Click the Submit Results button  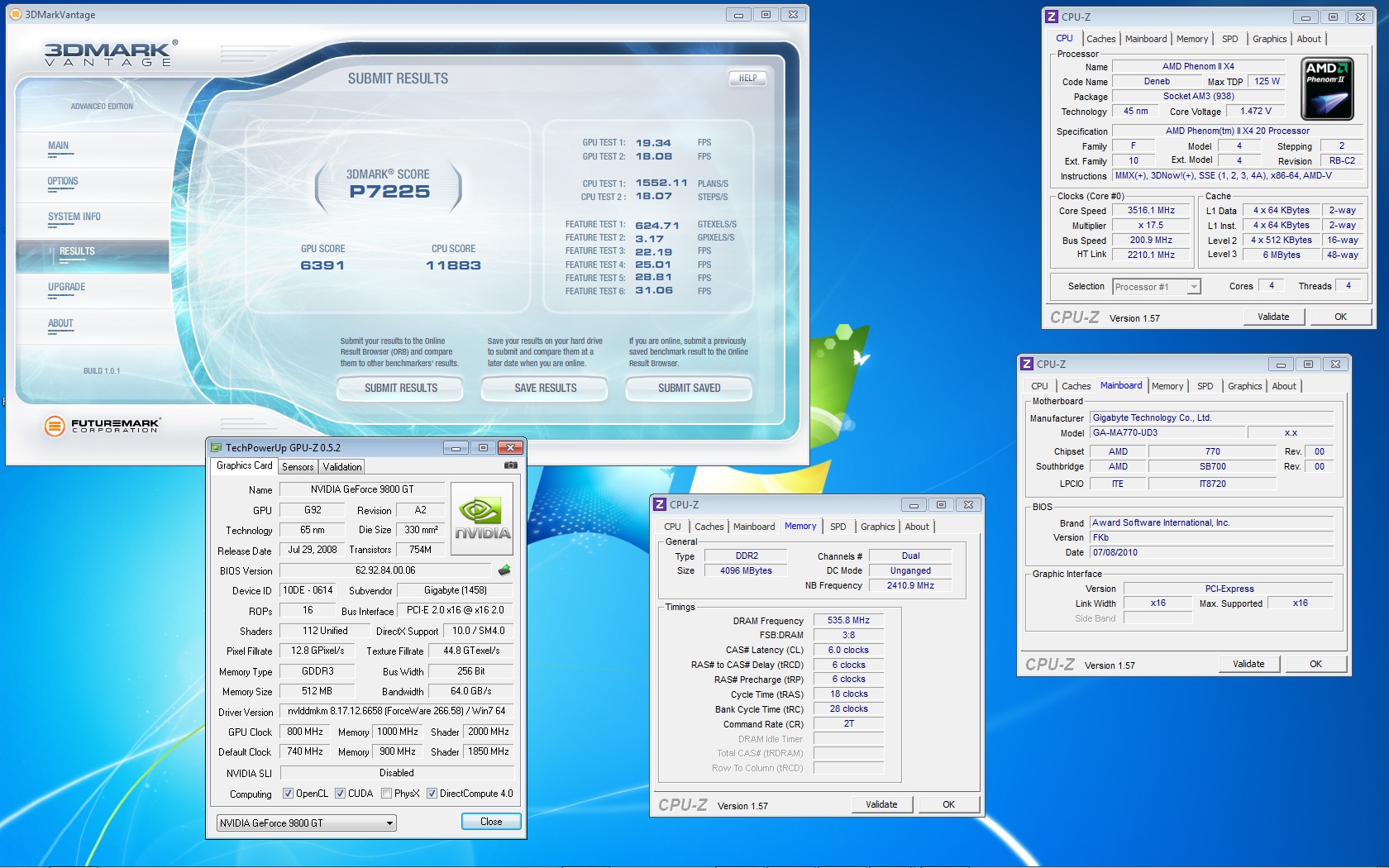[401, 388]
